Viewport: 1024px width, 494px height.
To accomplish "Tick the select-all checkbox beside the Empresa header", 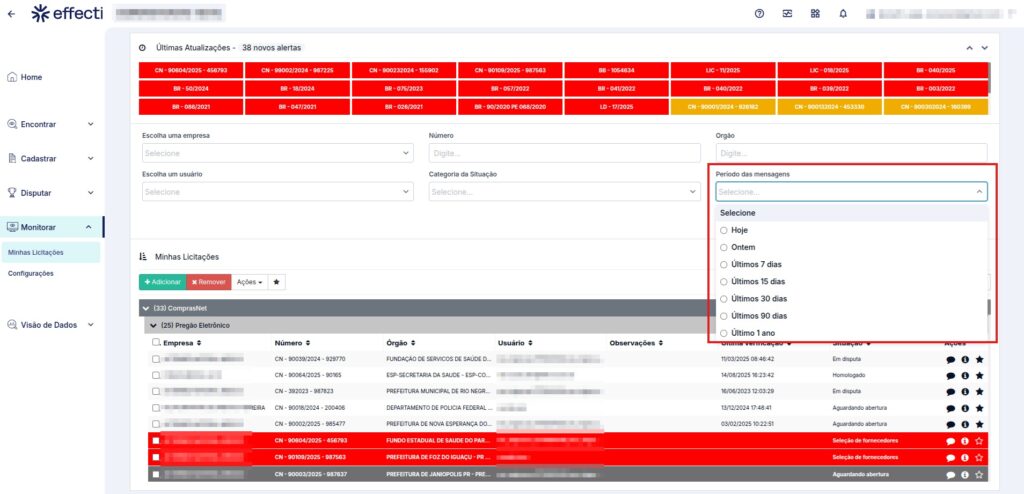I will [155, 342].
